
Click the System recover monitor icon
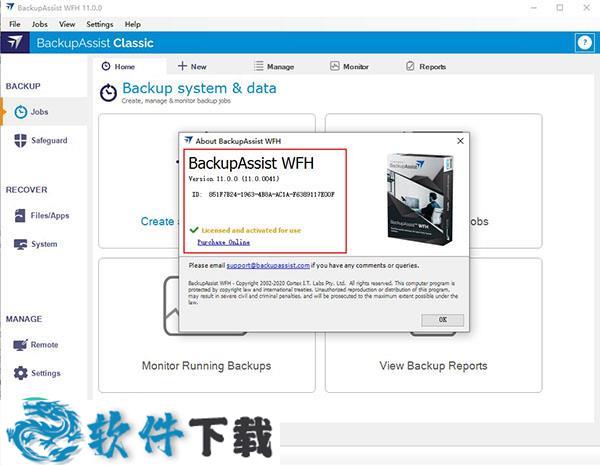(x=20, y=244)
